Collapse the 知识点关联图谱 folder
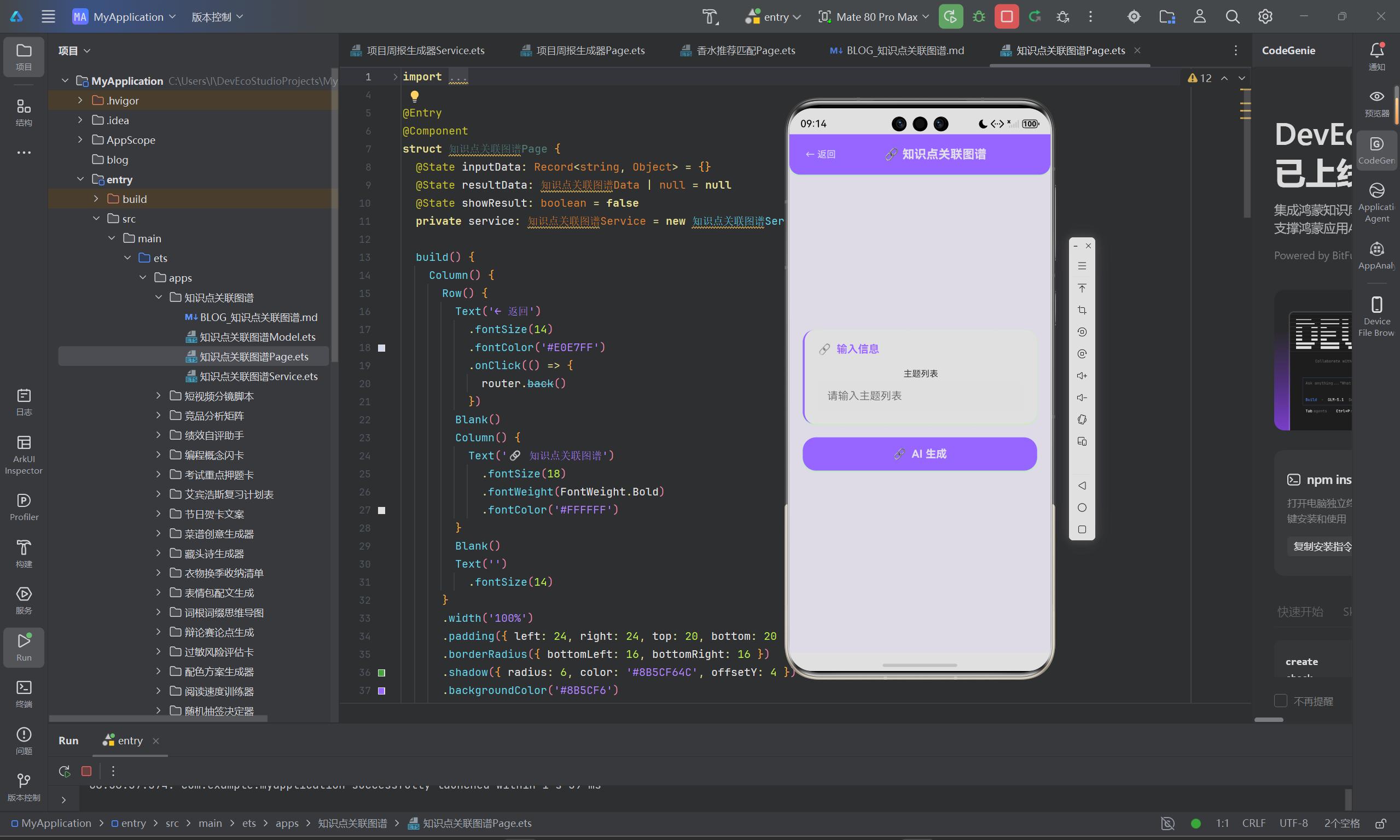The width and height of the screenshot is (1400, 840). 159,297
